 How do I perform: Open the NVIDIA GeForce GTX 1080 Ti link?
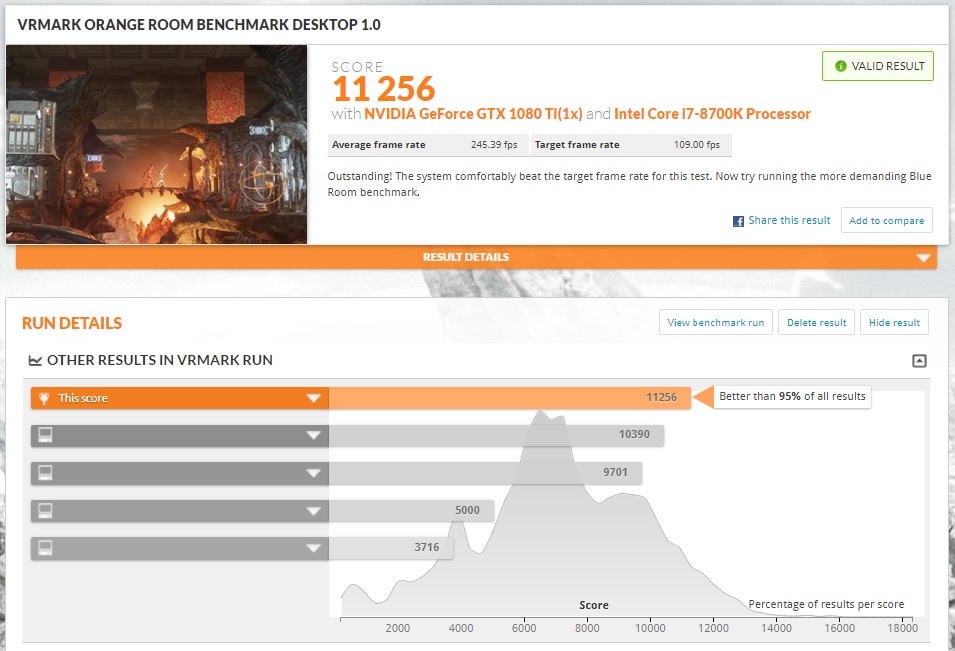pyautogui.click(x=473, y=114)
